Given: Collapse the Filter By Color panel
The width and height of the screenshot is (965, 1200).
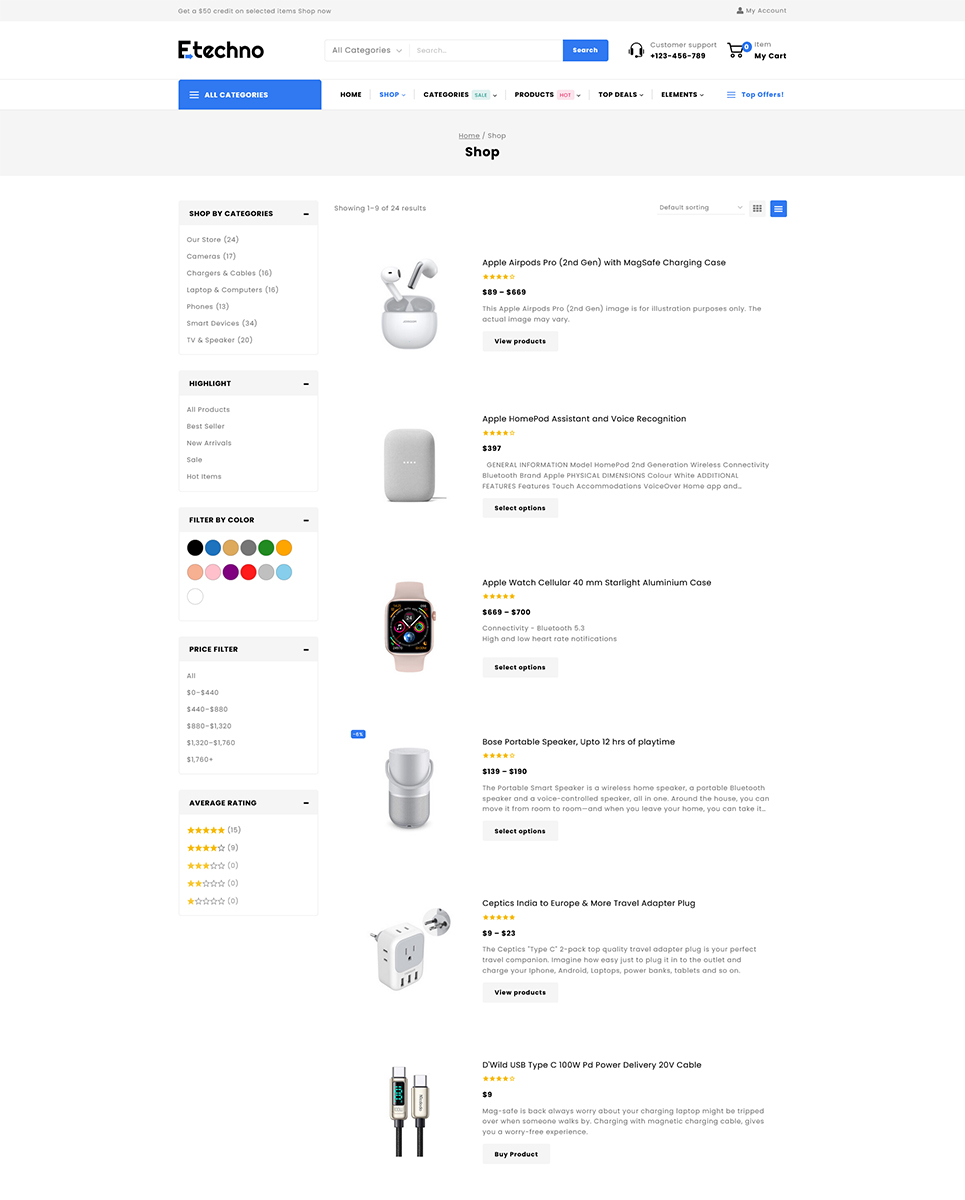Looking at the screenshot, I should coord(306,520).
